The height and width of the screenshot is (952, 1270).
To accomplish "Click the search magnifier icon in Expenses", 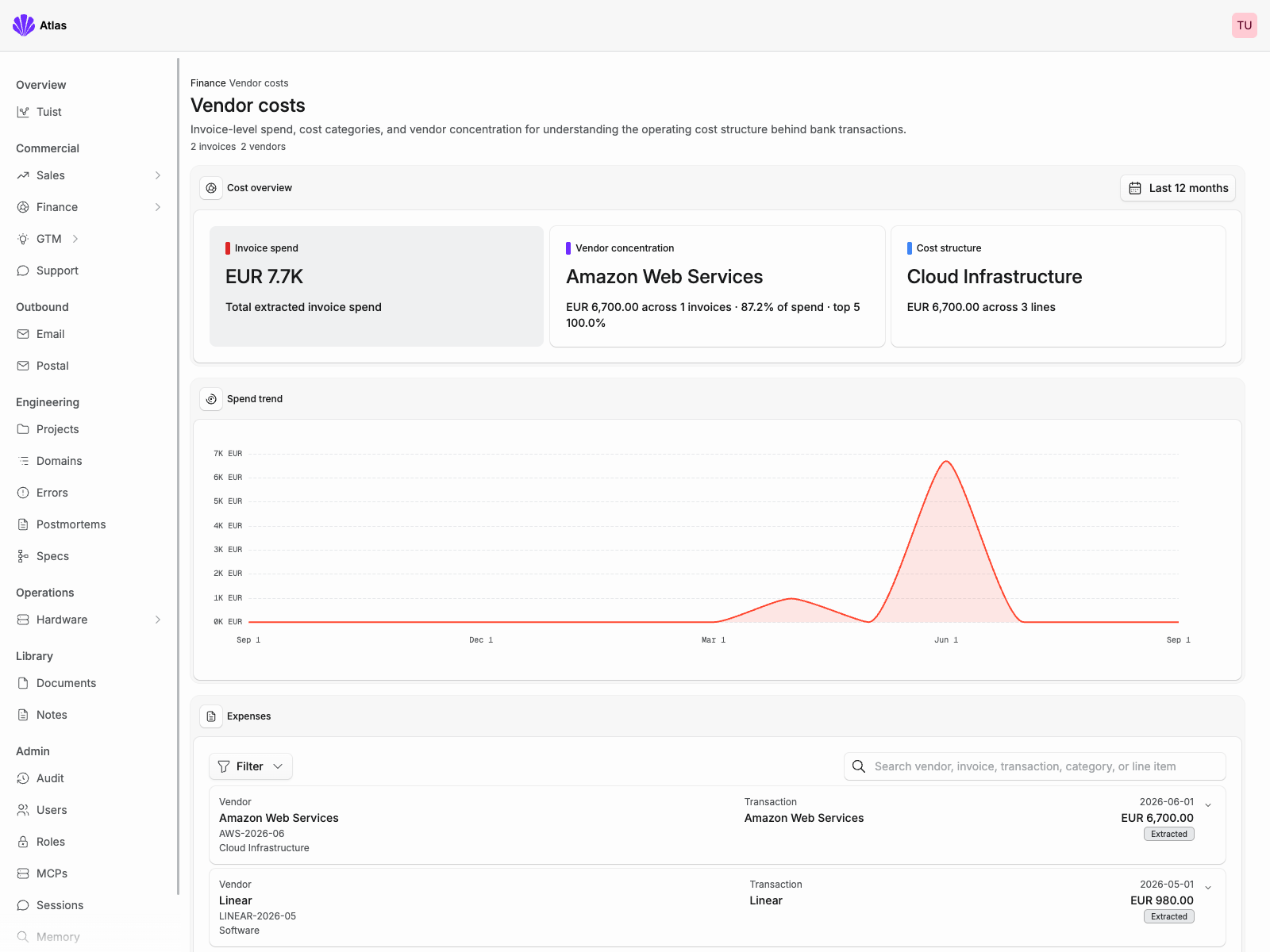I will [859, 766].
